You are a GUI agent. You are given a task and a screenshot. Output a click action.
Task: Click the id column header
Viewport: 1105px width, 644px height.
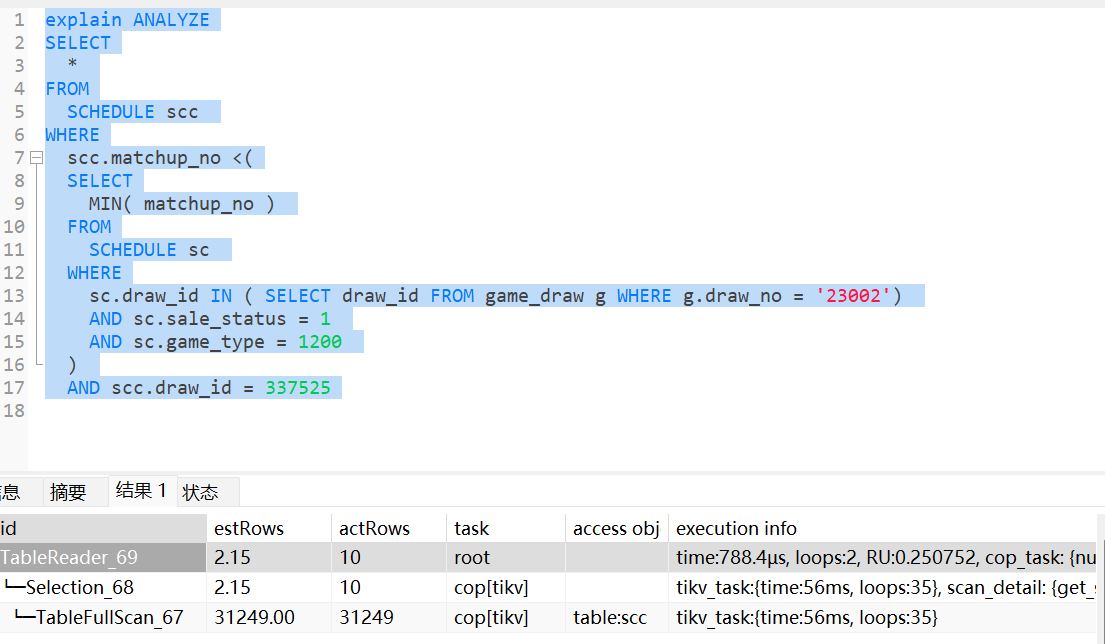coord(10,529)
